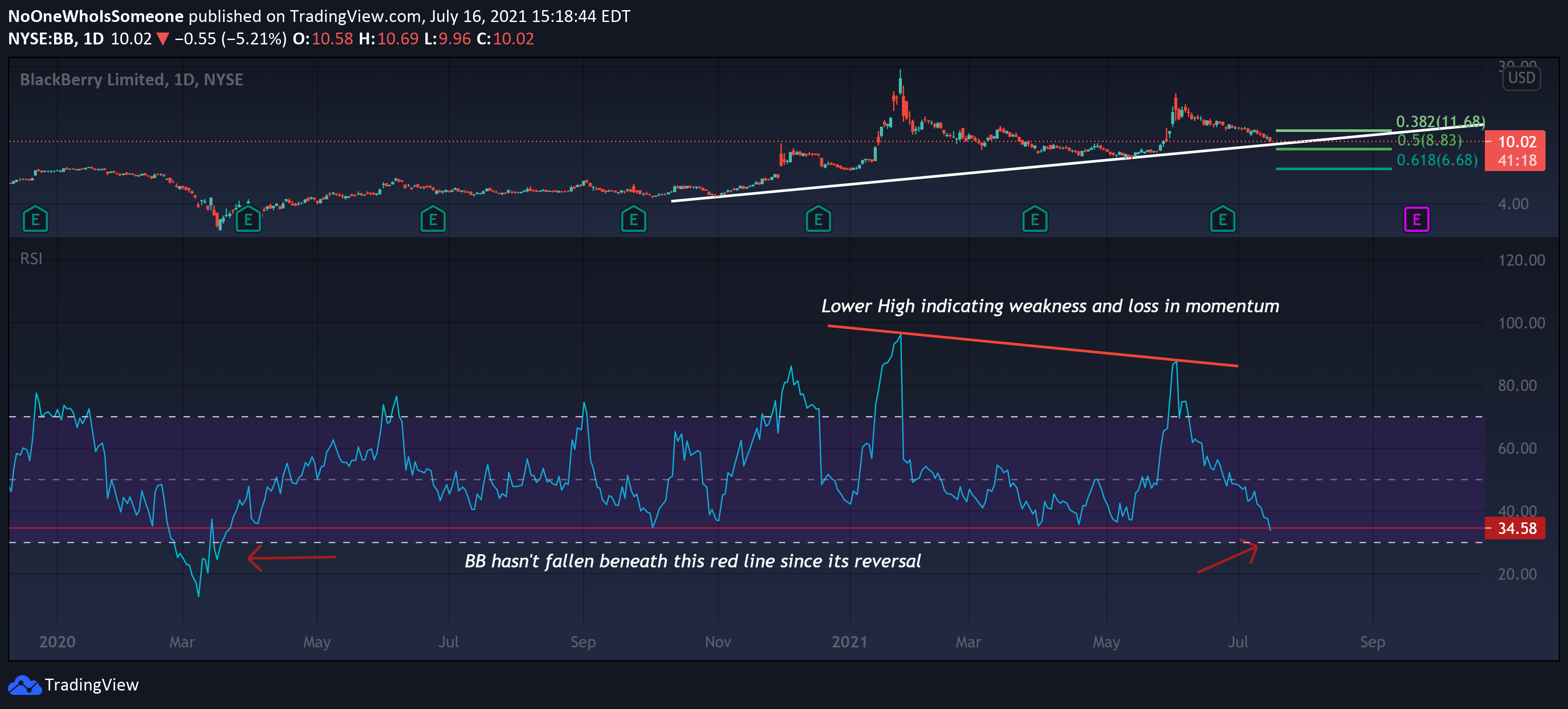Click the Nov time axis label
The image size is (1568, 709).
718,642
